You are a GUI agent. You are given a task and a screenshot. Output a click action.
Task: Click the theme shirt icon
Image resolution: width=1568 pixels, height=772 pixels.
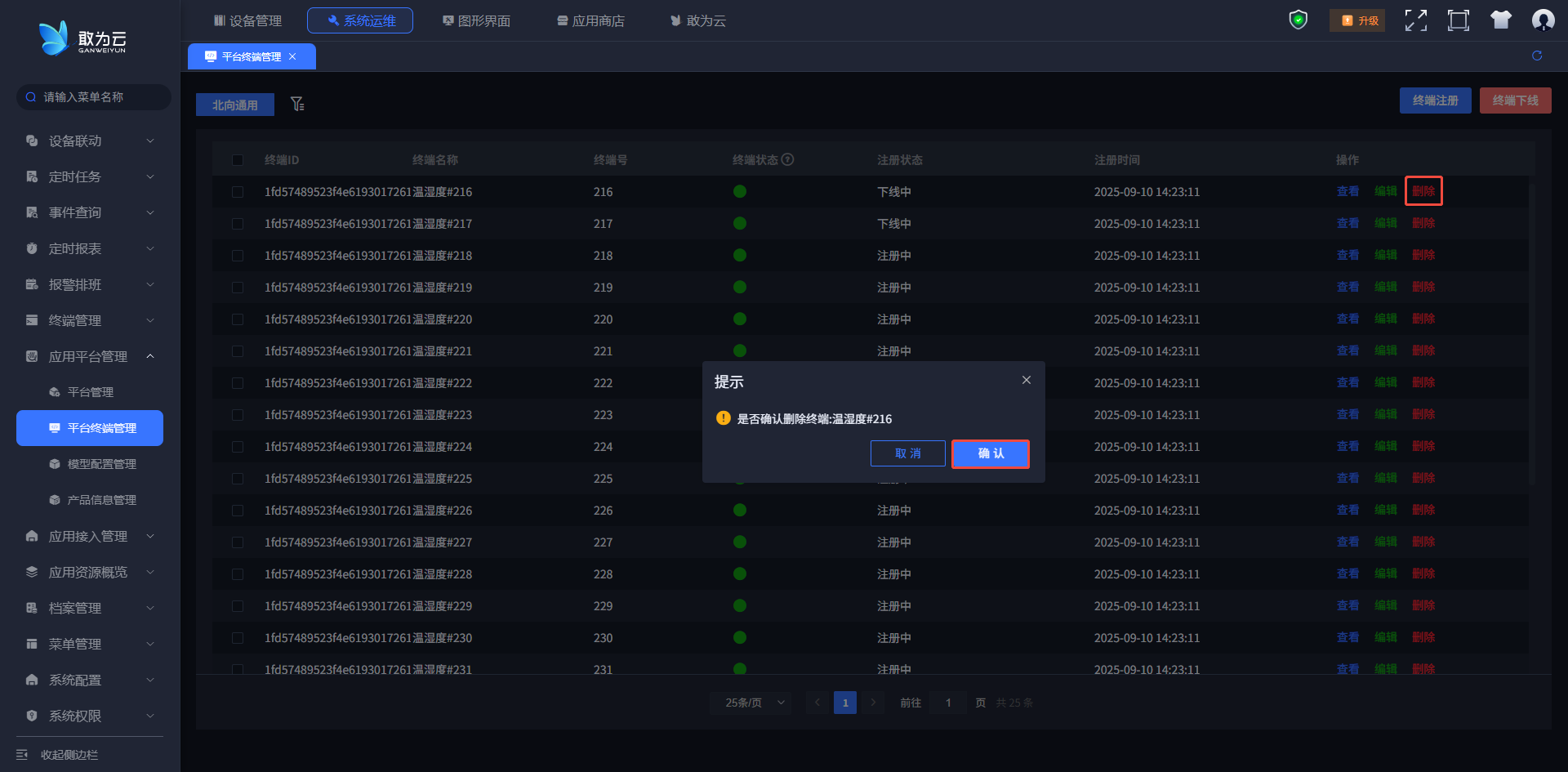click(x=1500, y=20)
